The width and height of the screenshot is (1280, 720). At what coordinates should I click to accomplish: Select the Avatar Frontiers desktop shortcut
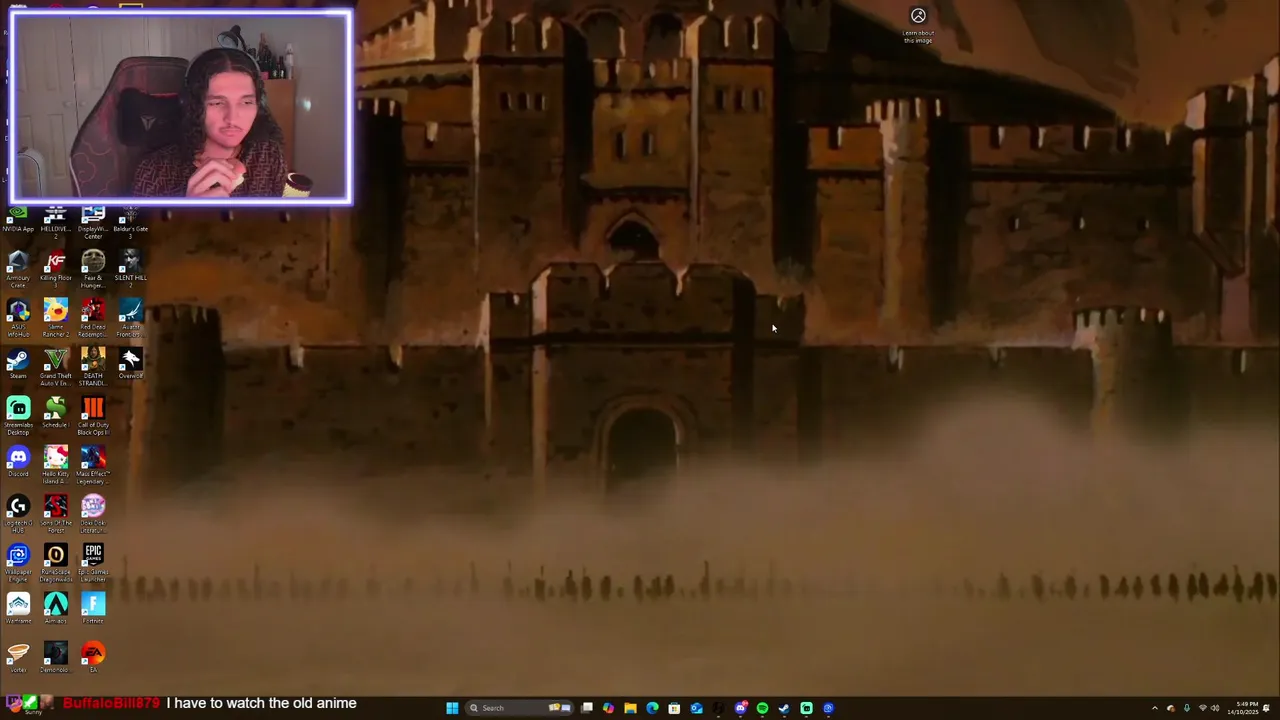[130, 317]
